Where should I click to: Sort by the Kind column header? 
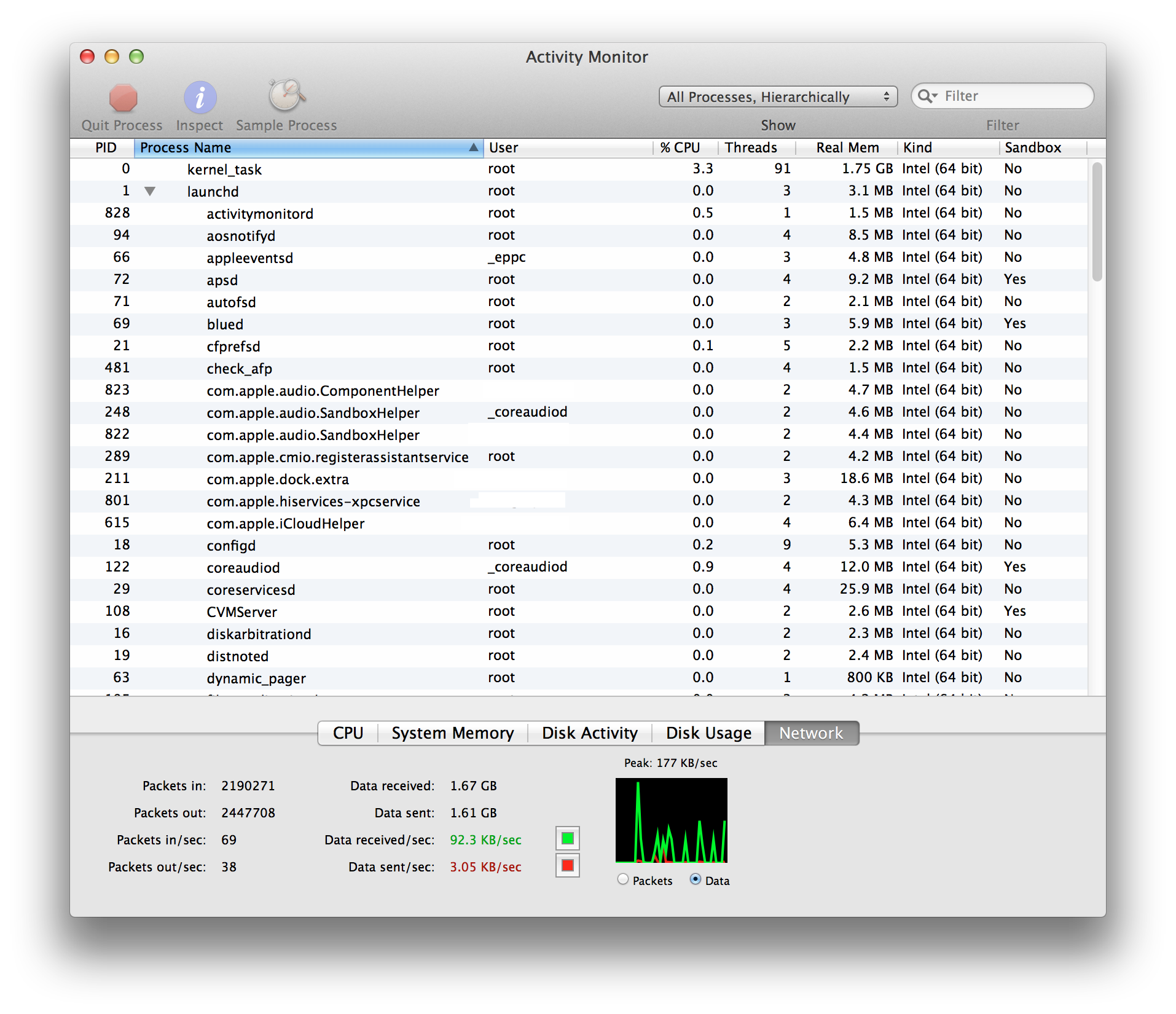point(948,147)
